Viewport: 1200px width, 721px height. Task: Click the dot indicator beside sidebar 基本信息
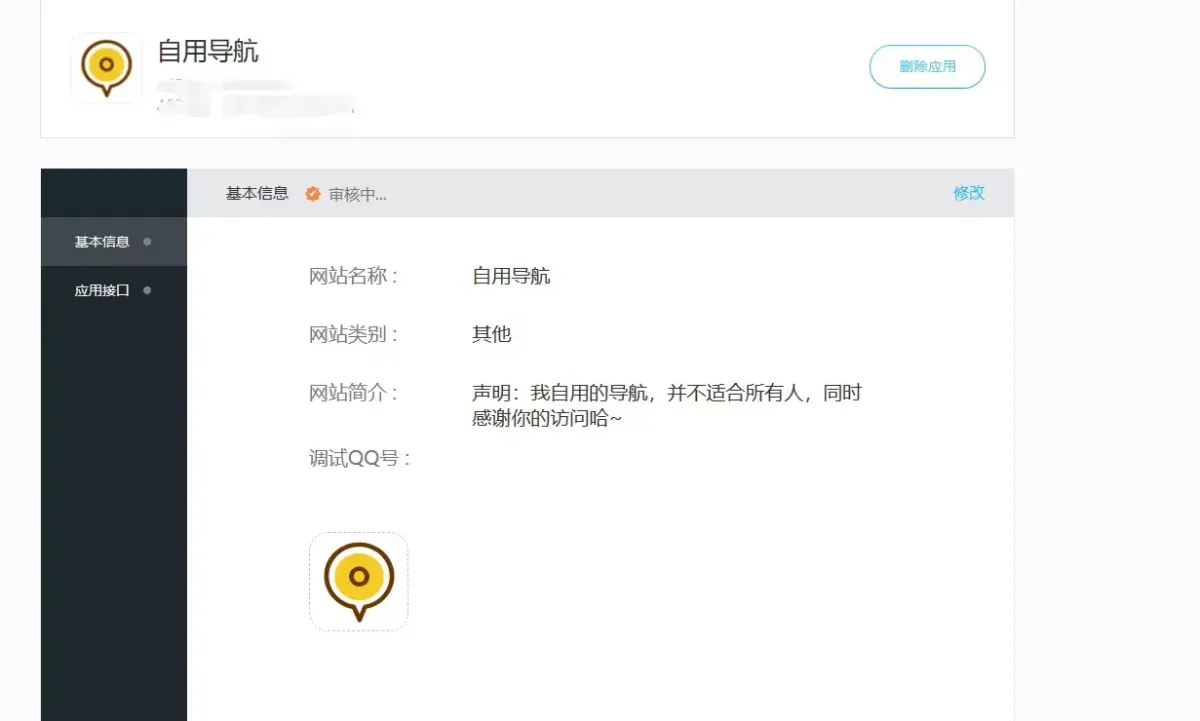tap(147, 241)
